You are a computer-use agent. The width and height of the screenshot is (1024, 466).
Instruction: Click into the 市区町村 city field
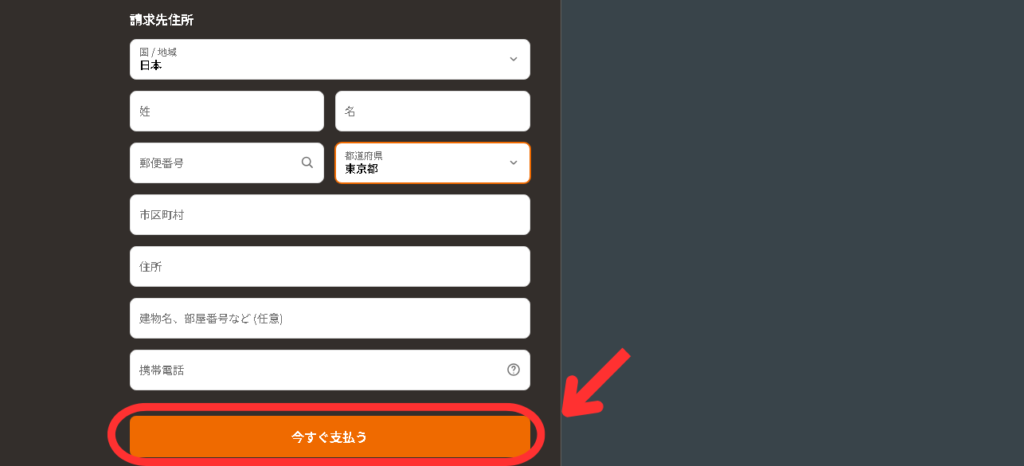click(x=330, y=215)
